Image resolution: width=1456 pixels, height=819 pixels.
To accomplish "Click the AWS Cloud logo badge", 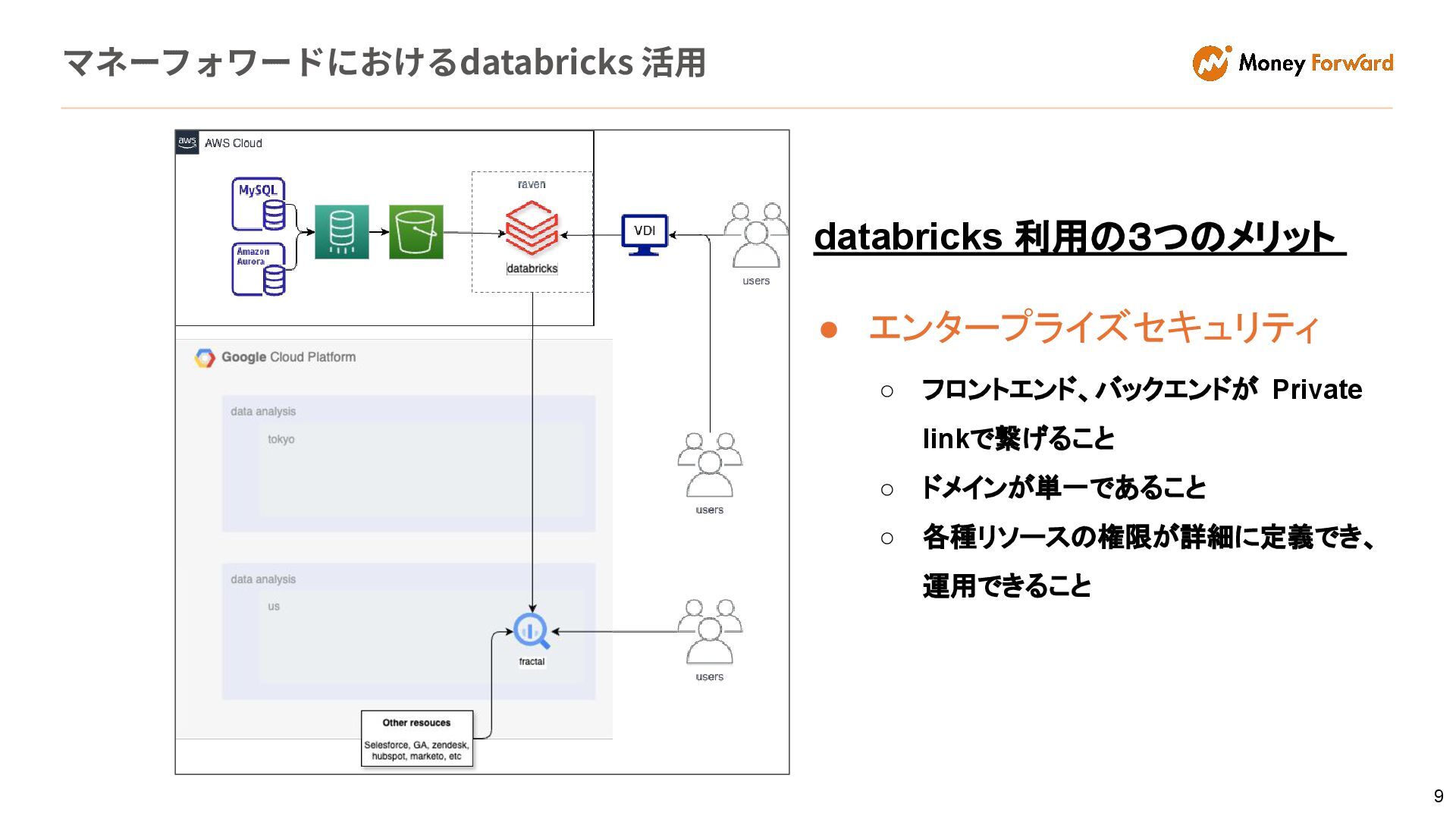I will click(187, 143).
